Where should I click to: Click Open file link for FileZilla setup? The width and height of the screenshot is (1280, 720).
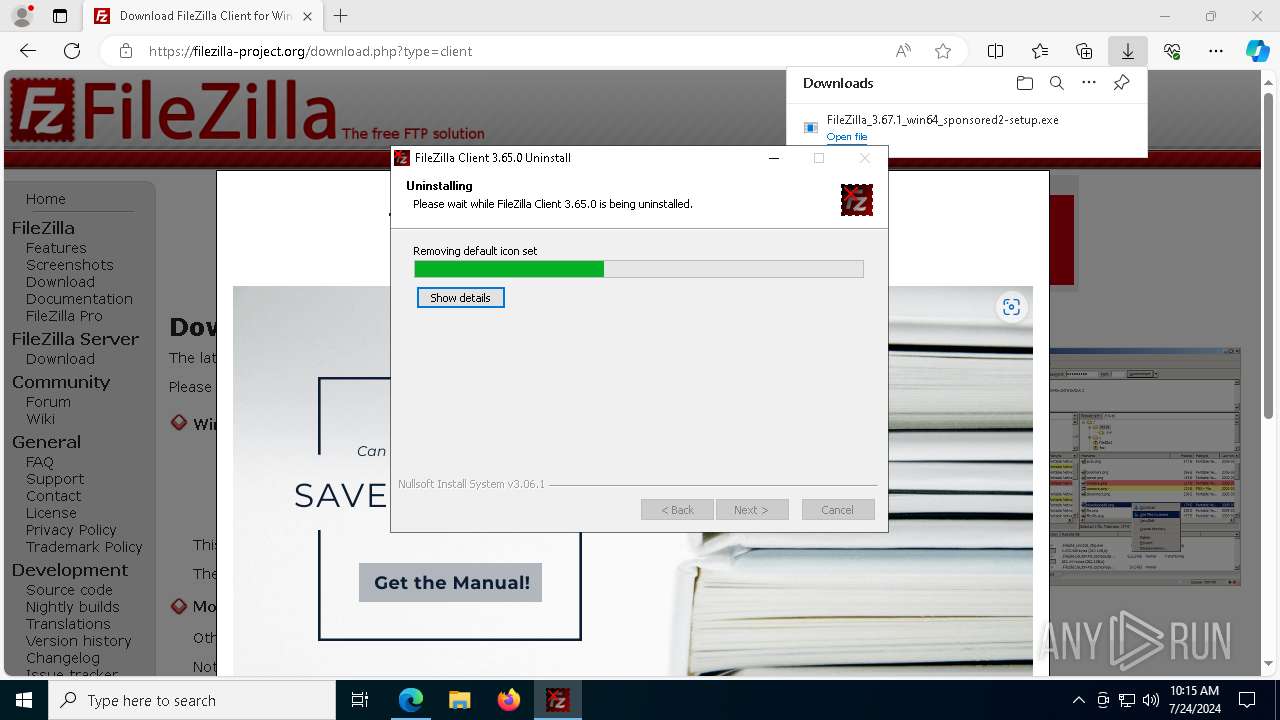click(x=847, y=137)
